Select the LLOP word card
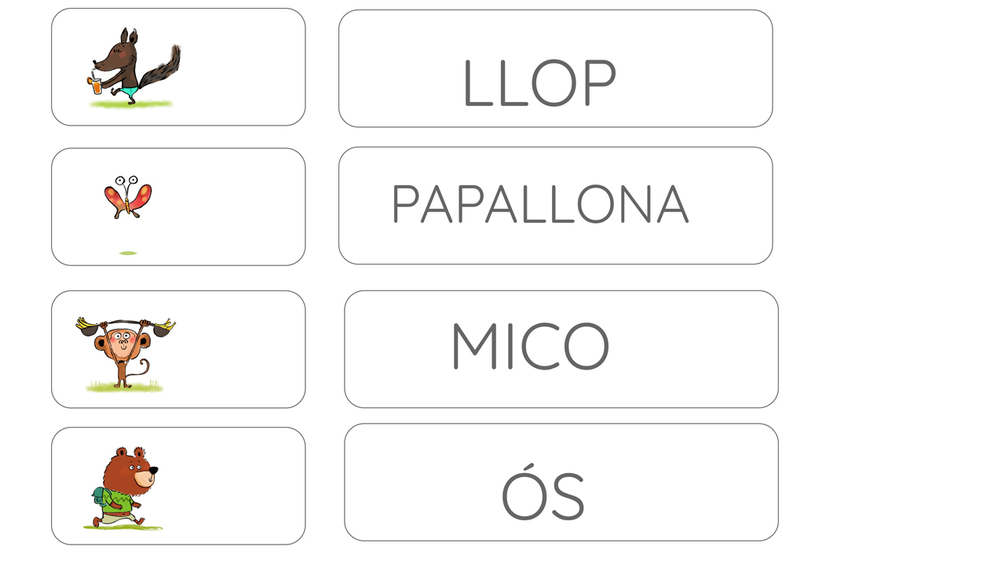1005x565 pixels. point(556,69)
